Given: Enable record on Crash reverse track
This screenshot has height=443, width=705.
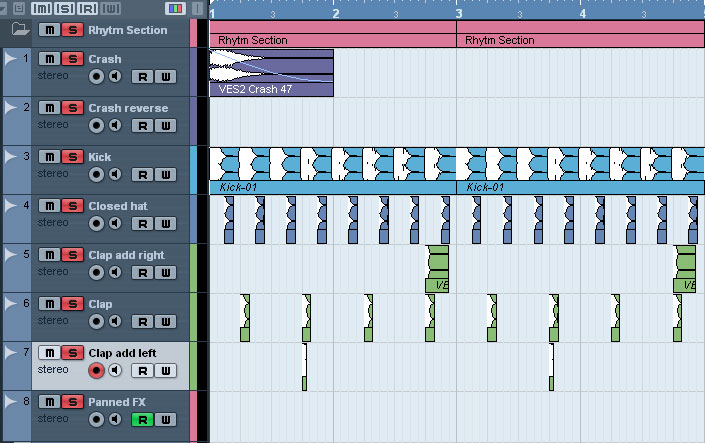Looking at the screenshot, I should tap(97, 125).
